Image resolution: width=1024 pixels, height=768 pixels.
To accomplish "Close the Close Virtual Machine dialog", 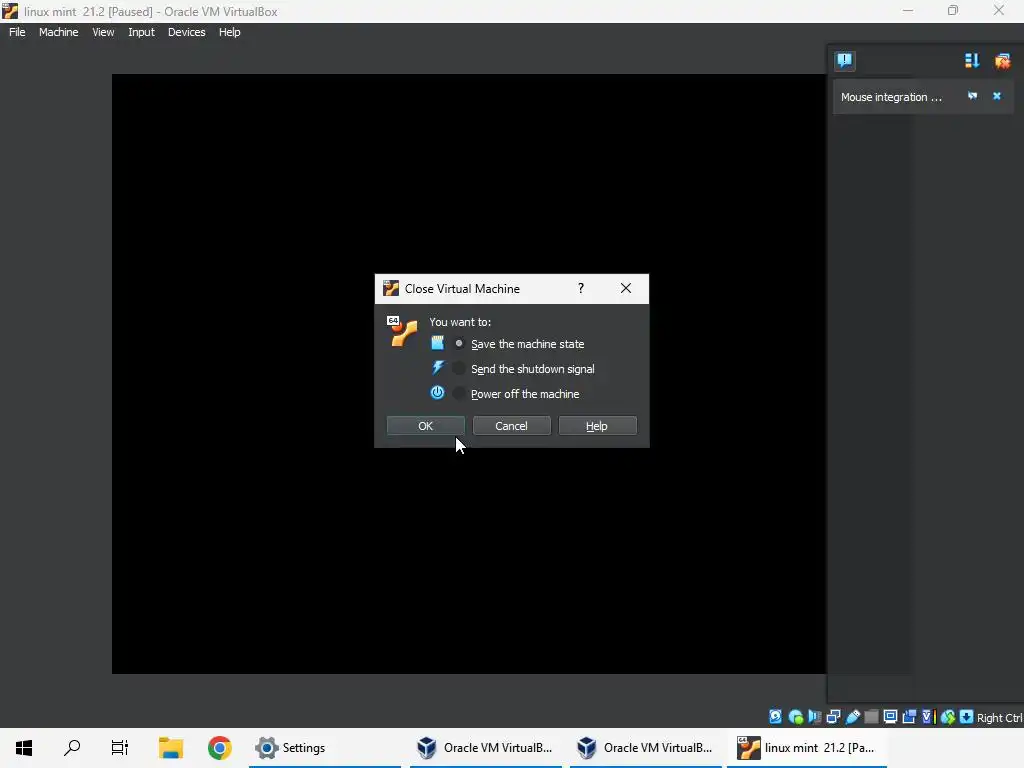I will coord(626,288).
